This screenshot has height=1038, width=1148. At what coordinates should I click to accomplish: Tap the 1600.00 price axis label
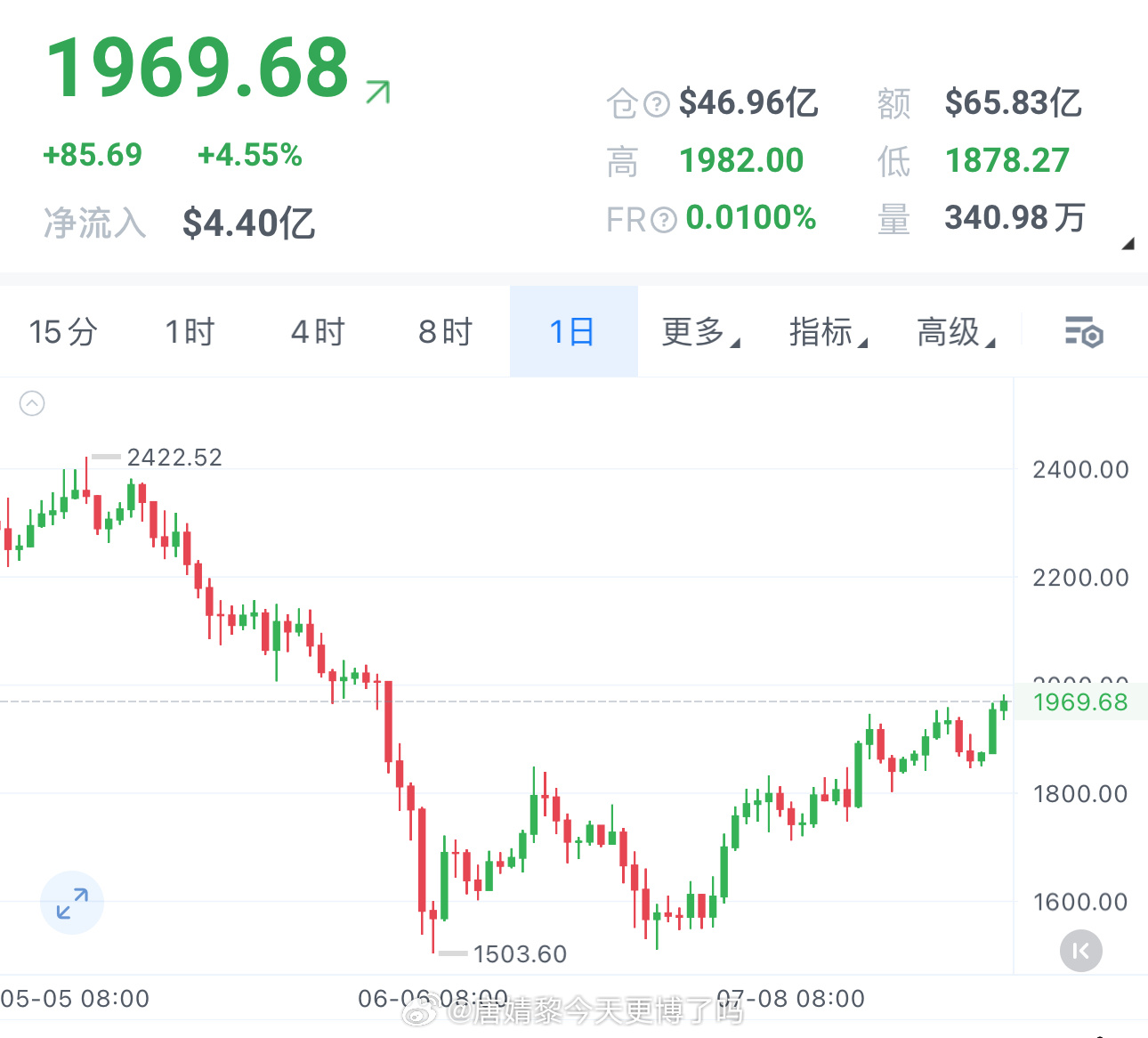point(1080,903)
